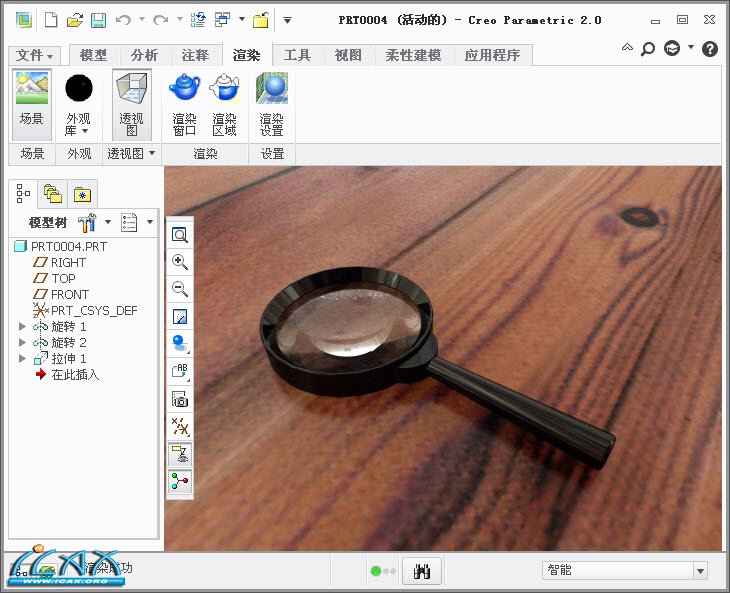This screenshot has width=730, height=593.
Task: Switch to the Model (模型) tab
Action: tap(94, 55)
